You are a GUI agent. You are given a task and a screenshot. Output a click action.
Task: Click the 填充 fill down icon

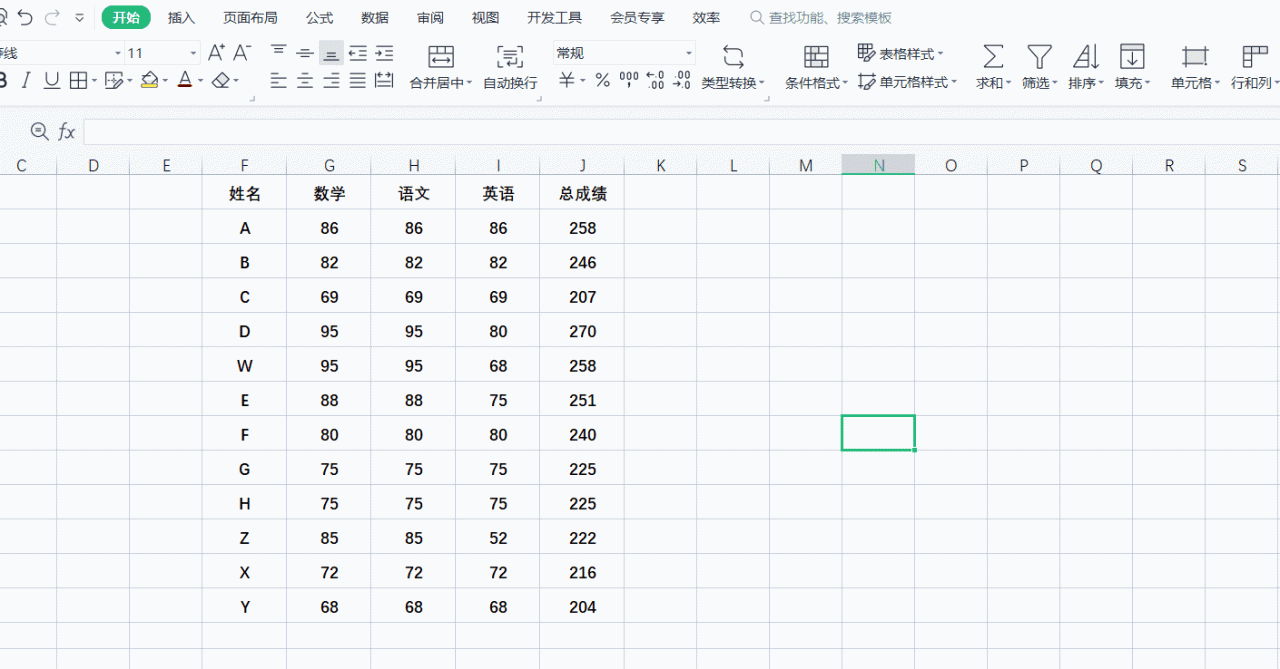tap(1132, 56)
